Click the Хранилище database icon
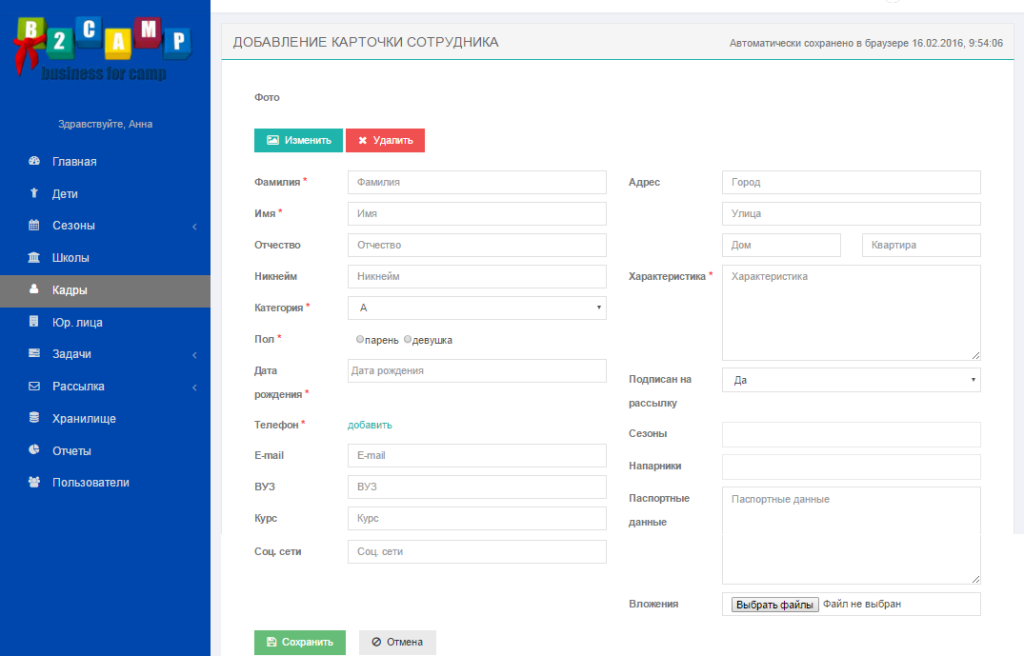This screenshot has width=1024, height=656. (34, 418)
